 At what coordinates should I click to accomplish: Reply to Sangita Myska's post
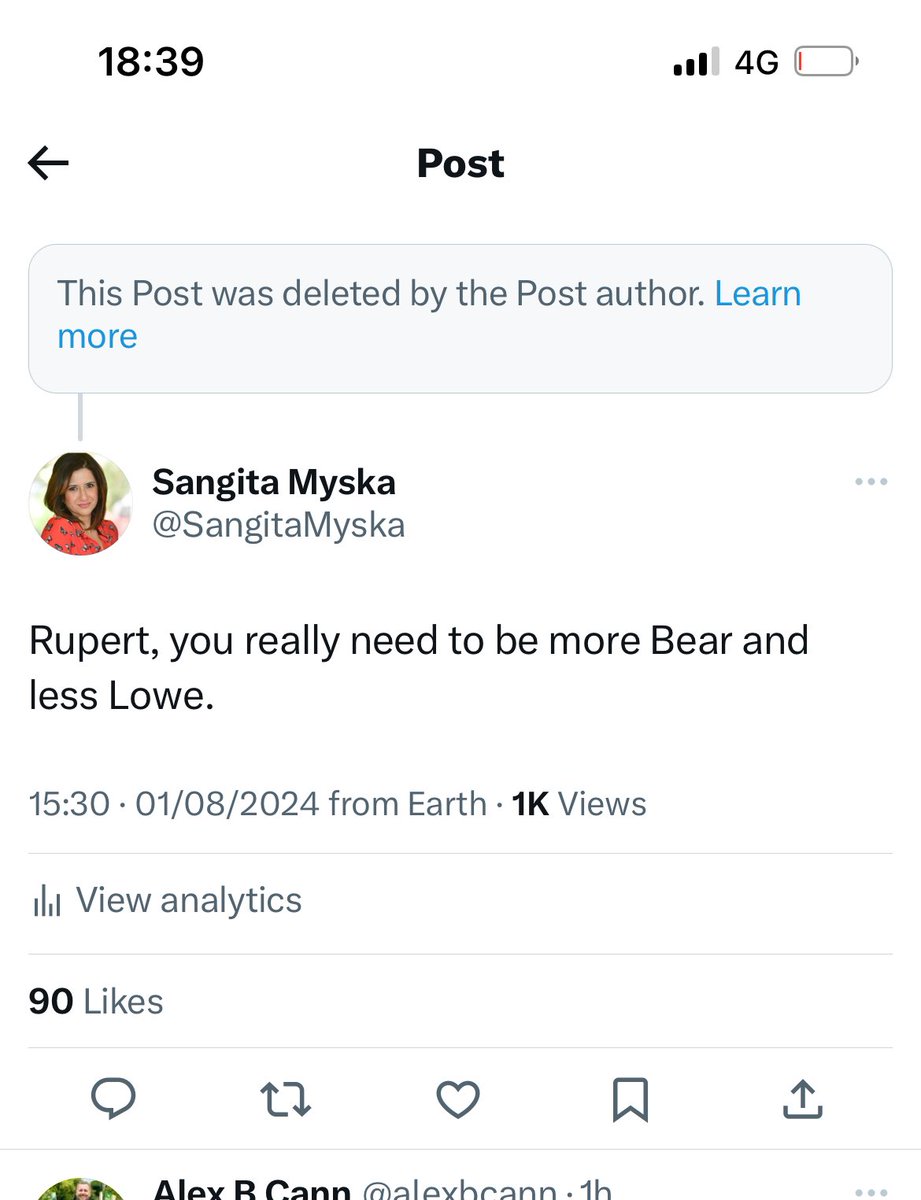click(114, 1098)
